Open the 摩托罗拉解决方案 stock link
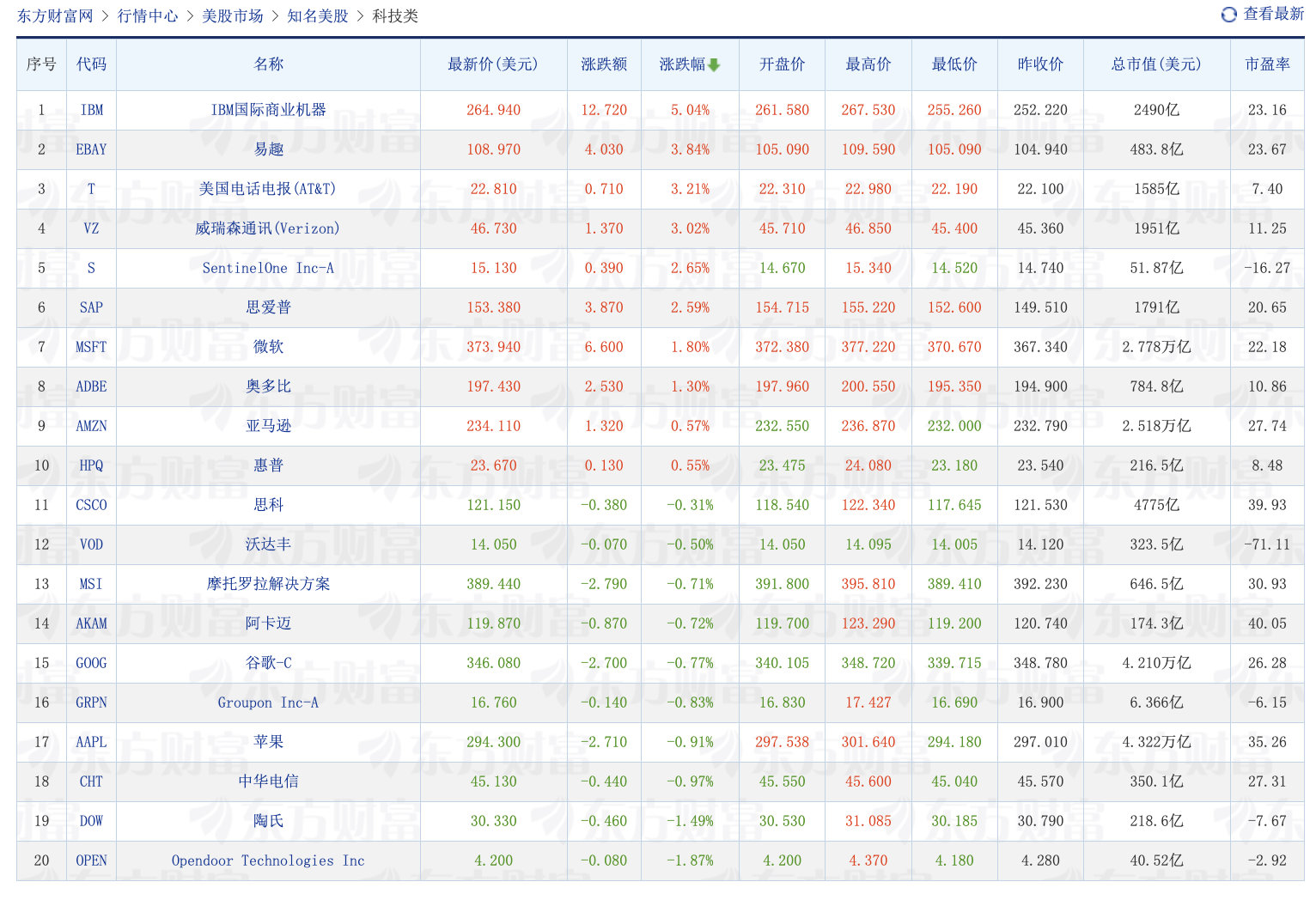Viewport: 1316px width, 900px height. pos(269,584)
